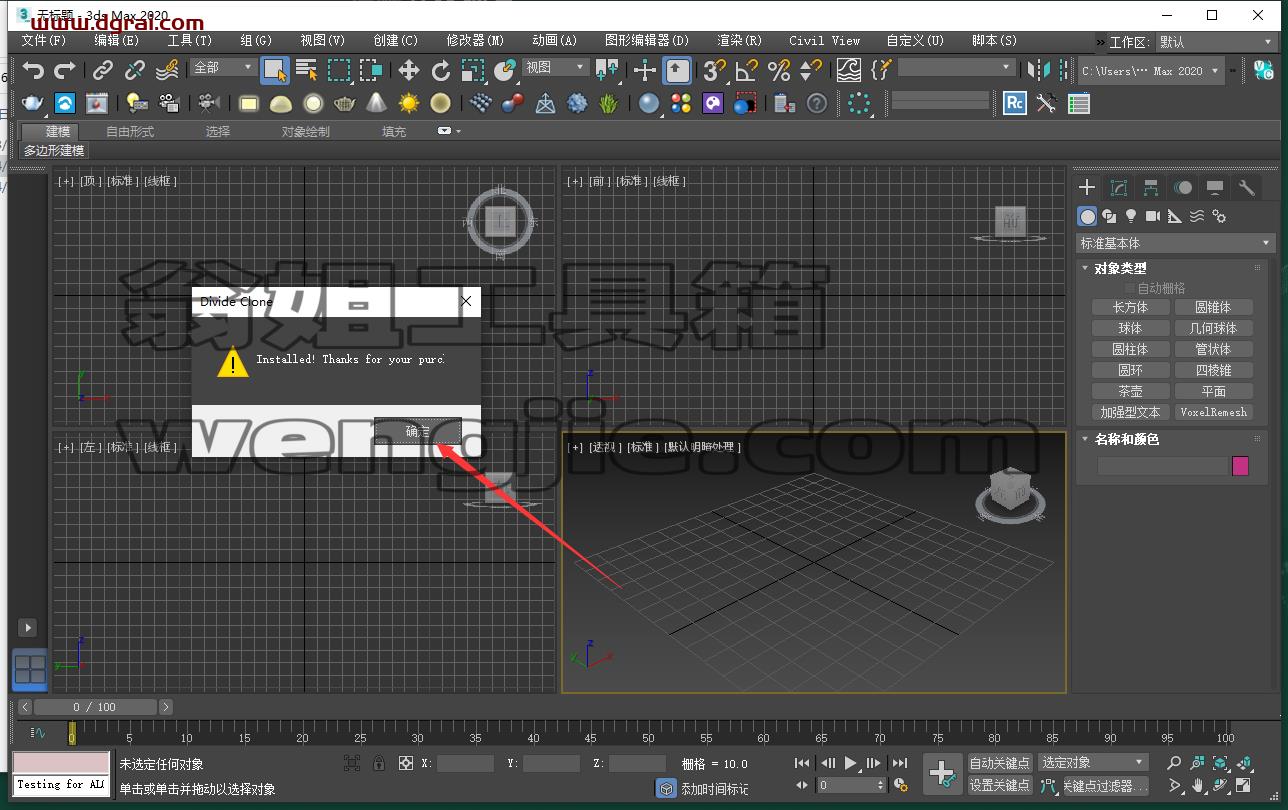Select the Scale tool
Viewport: 1288px width, 810px height.
tap(473, 70)
